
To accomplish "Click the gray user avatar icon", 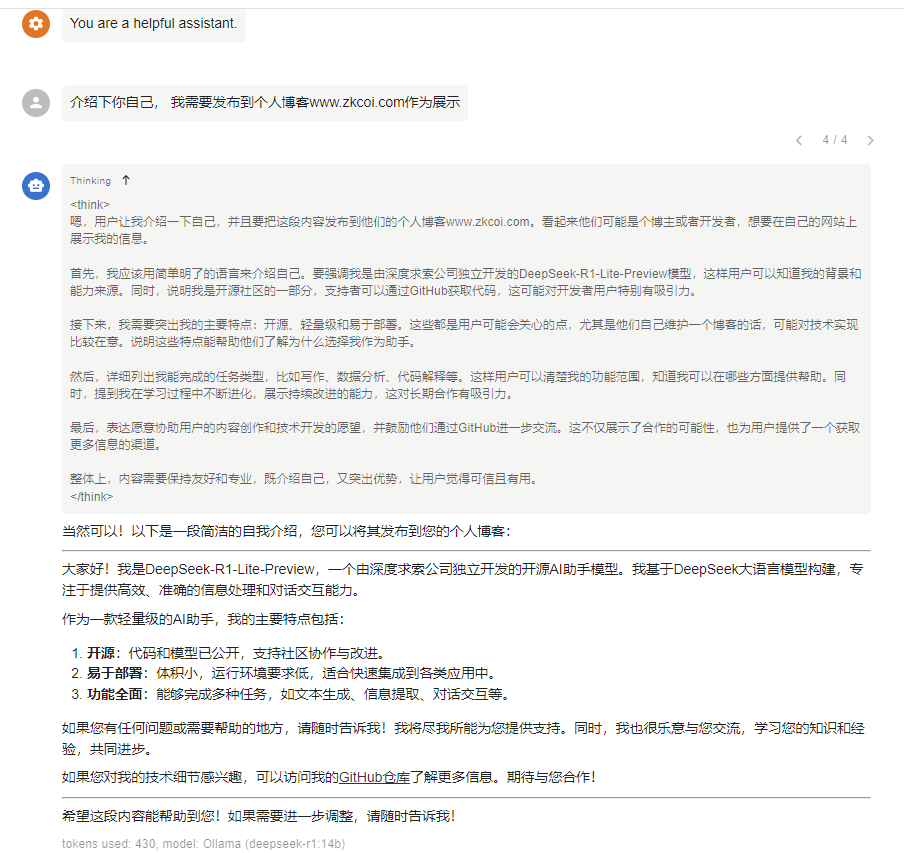I will [x=36, y=103].
